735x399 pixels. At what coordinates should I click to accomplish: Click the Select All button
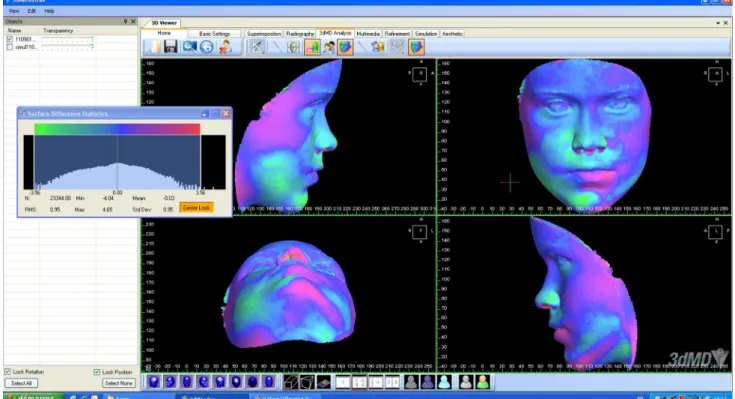tap(22, 383)
